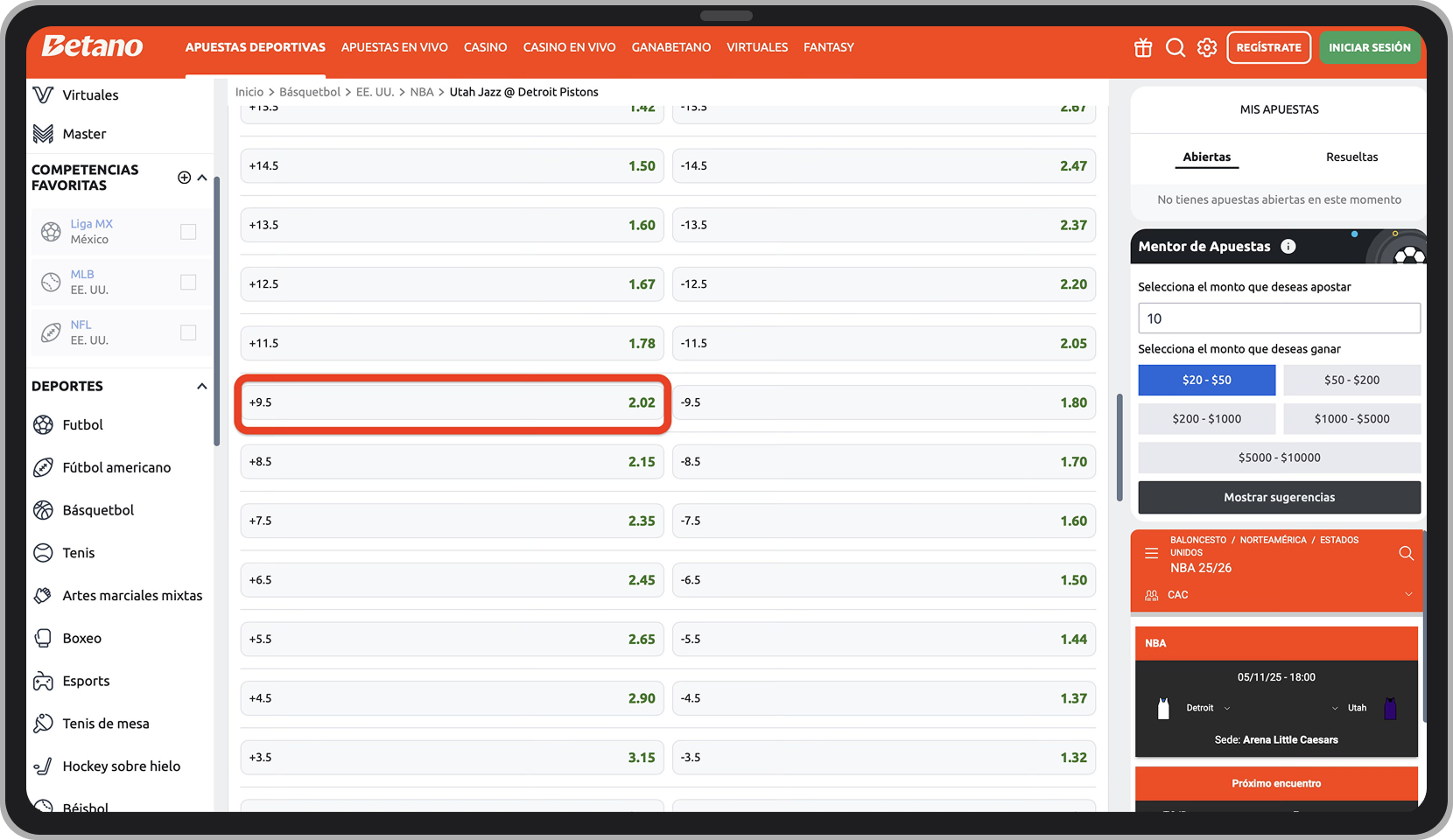This screenshot has height=840, width=1453.
Task: Select the Tenis sport icon
Action: 44,552
